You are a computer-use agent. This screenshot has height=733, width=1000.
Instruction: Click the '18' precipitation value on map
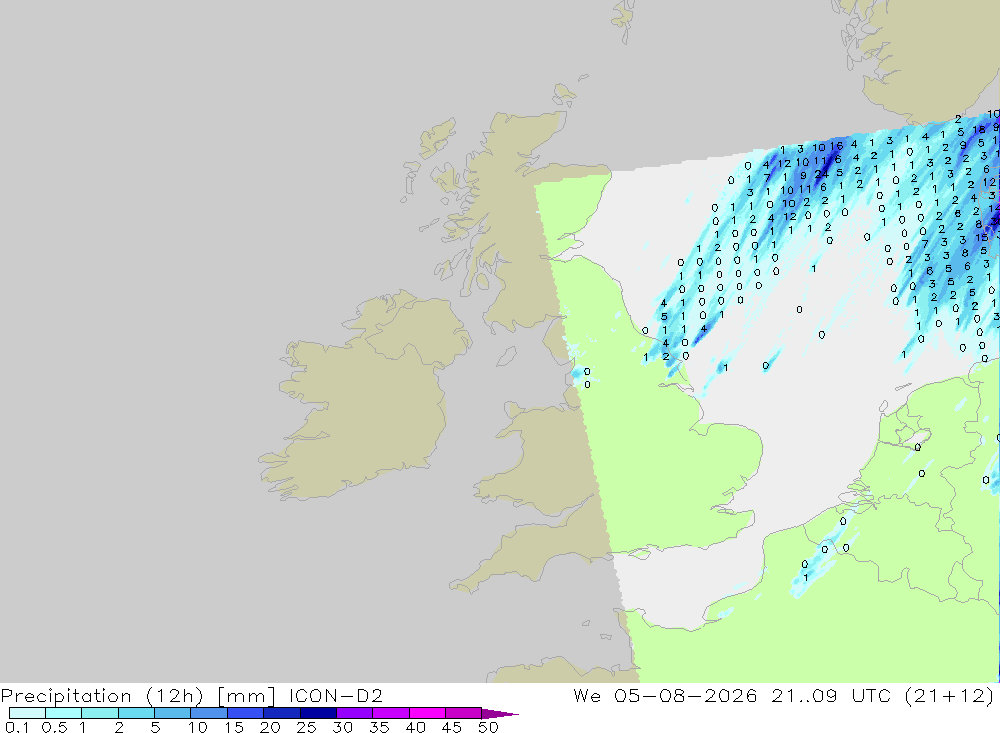tap(978, 130)
